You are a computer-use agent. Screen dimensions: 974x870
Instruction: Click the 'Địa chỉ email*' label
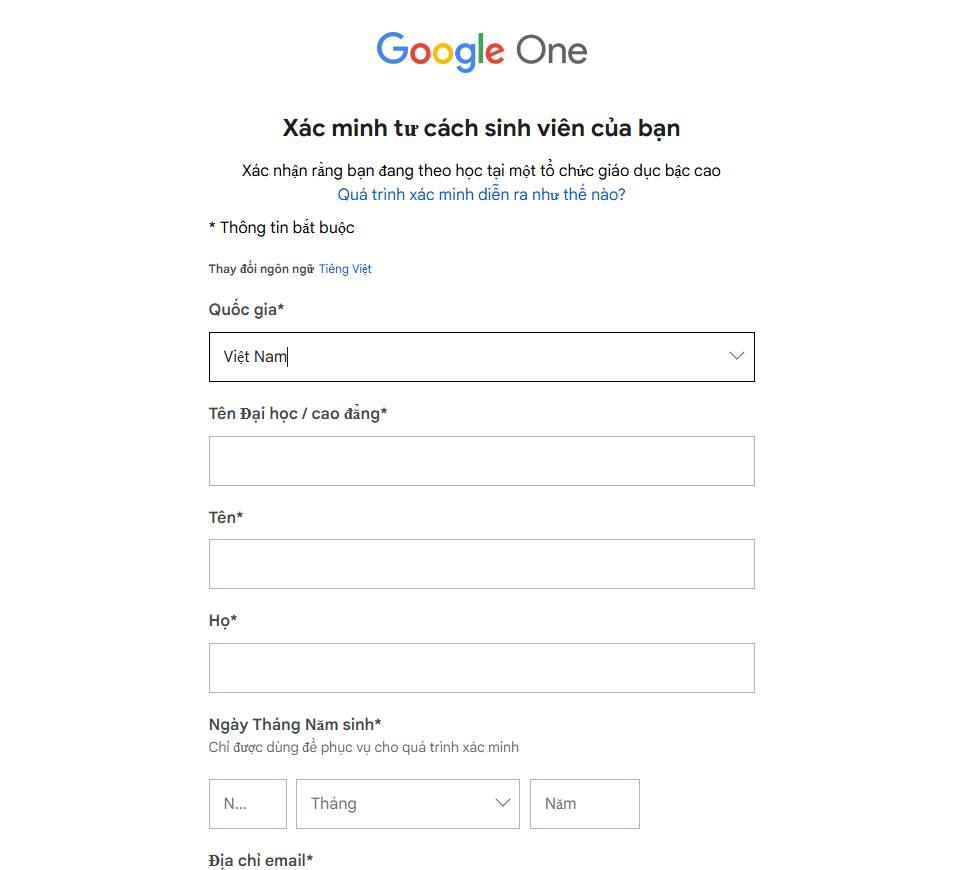point(261,860)
